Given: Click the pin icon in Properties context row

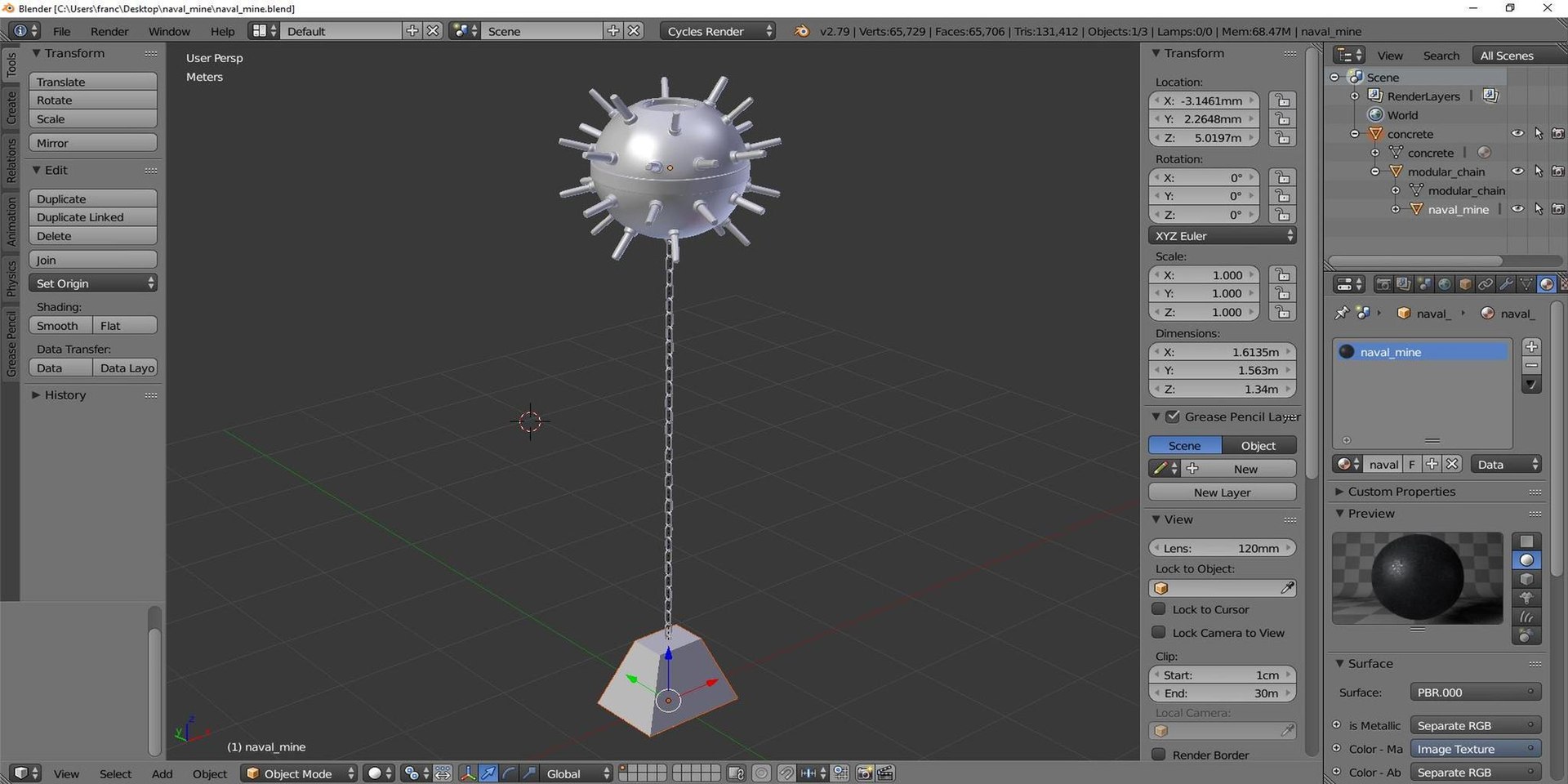Looking at the screenshot, I should (x=1341, y=313).
